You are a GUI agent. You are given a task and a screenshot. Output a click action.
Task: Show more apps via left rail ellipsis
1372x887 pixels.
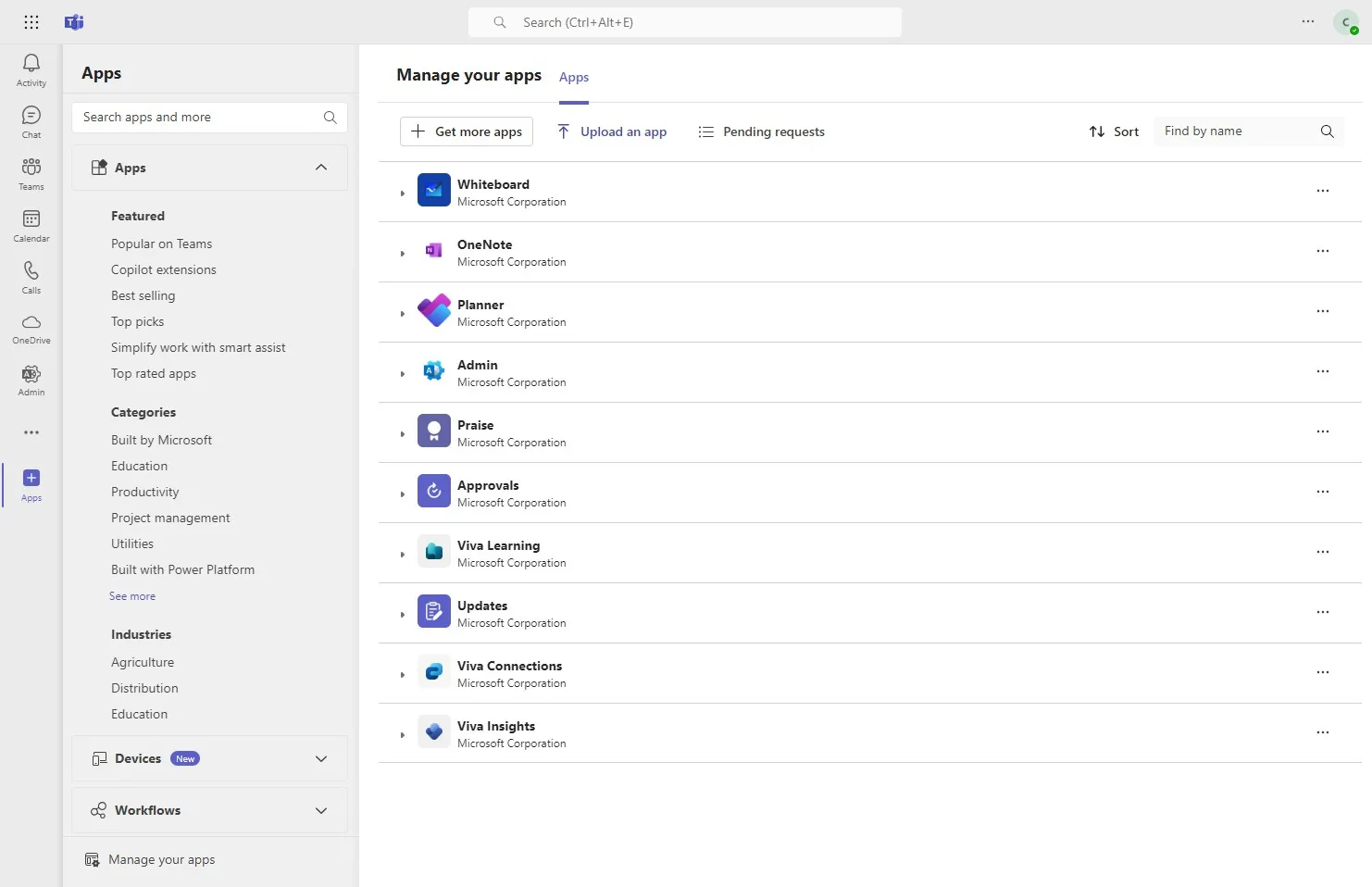point(31,432)
